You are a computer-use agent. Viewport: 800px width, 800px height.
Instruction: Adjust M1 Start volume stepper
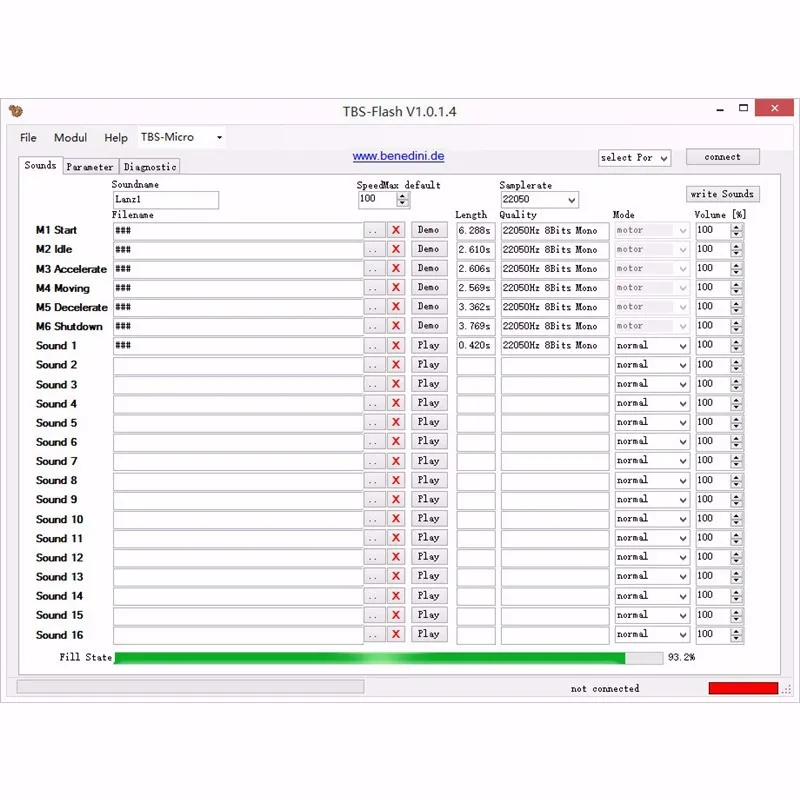[x=736, y=231]
